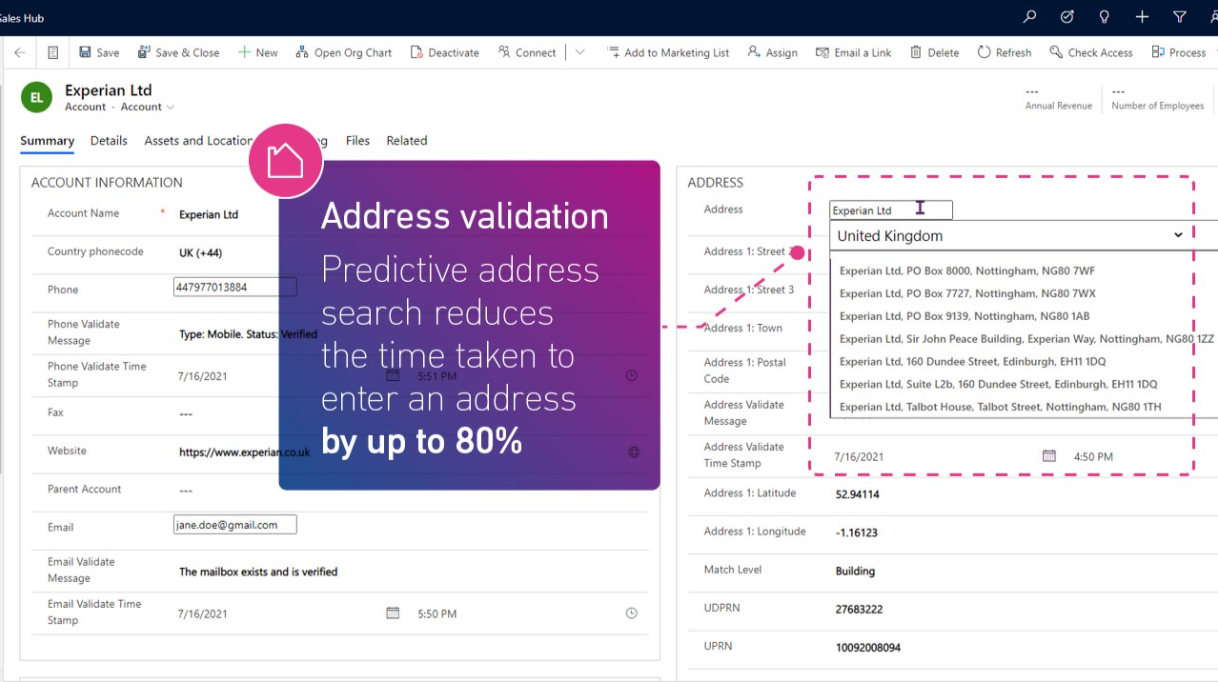Open the Details tab
Viewport: 1218px width, 682px height.
click(108, 141)
